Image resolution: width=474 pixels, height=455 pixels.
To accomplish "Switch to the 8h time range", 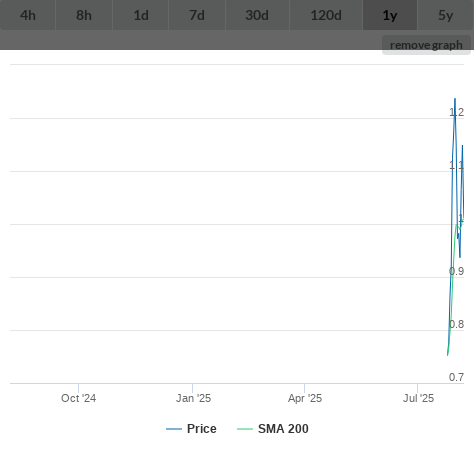I will (x=84, y=15).
